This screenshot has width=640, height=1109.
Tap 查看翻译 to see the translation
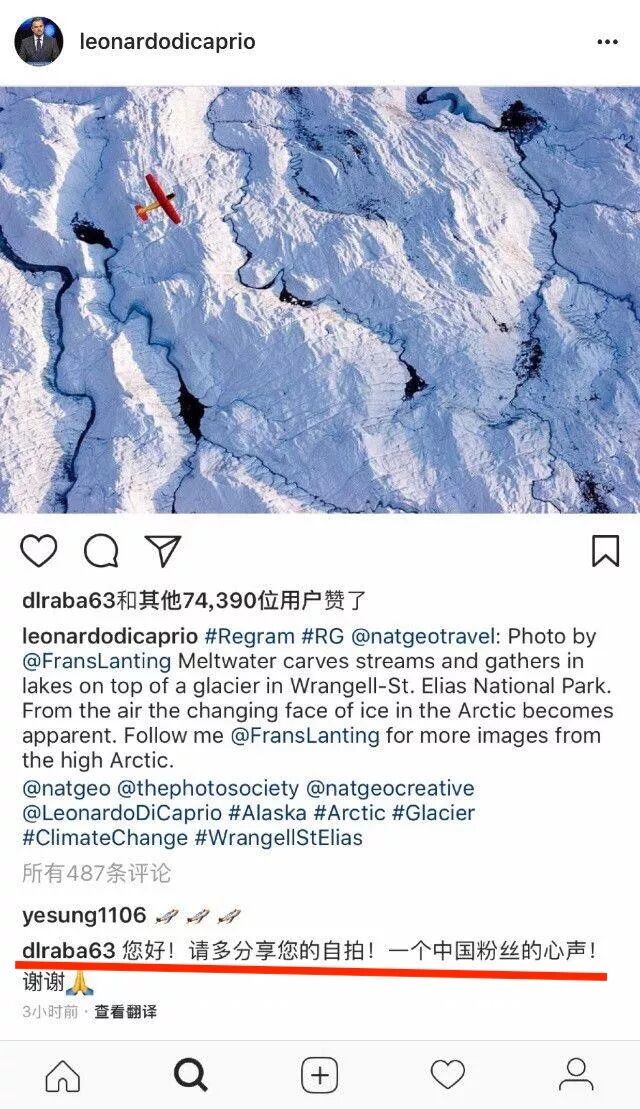(x=126, y=1012)
